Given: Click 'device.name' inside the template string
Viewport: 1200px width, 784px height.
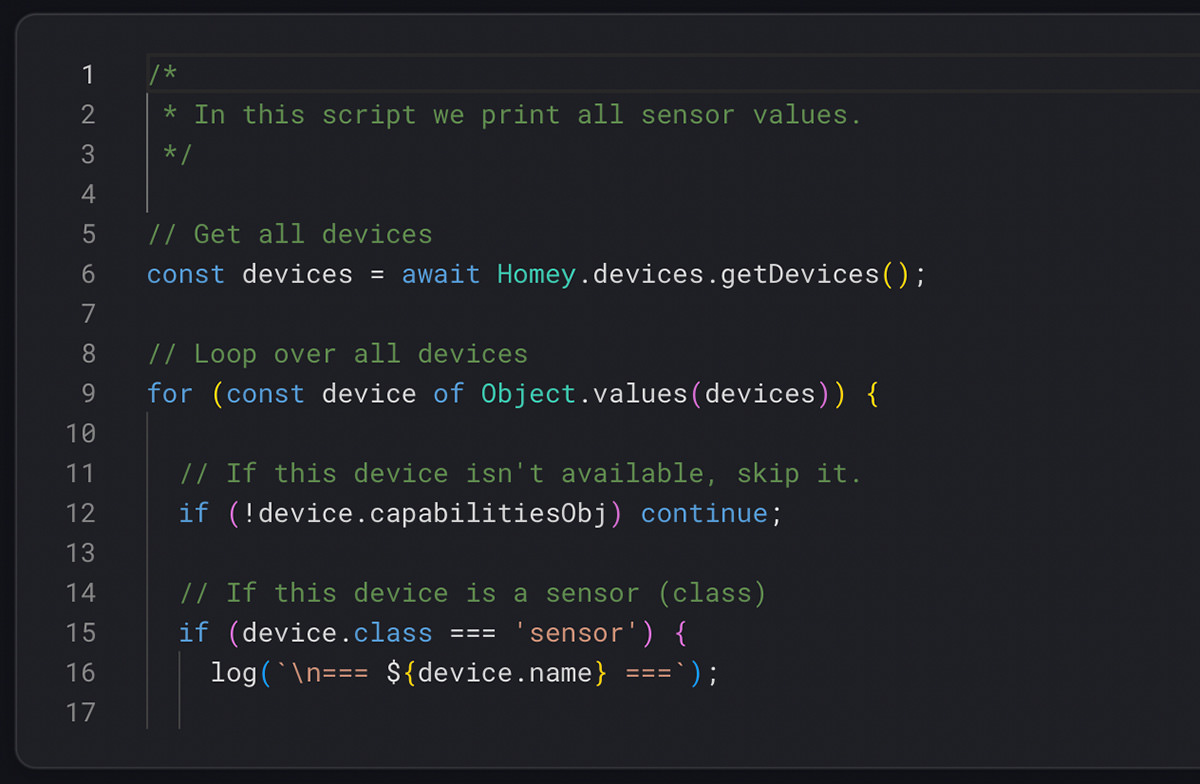Looking at the screenshot, I should pyautogui.click(x=505, y=673).
